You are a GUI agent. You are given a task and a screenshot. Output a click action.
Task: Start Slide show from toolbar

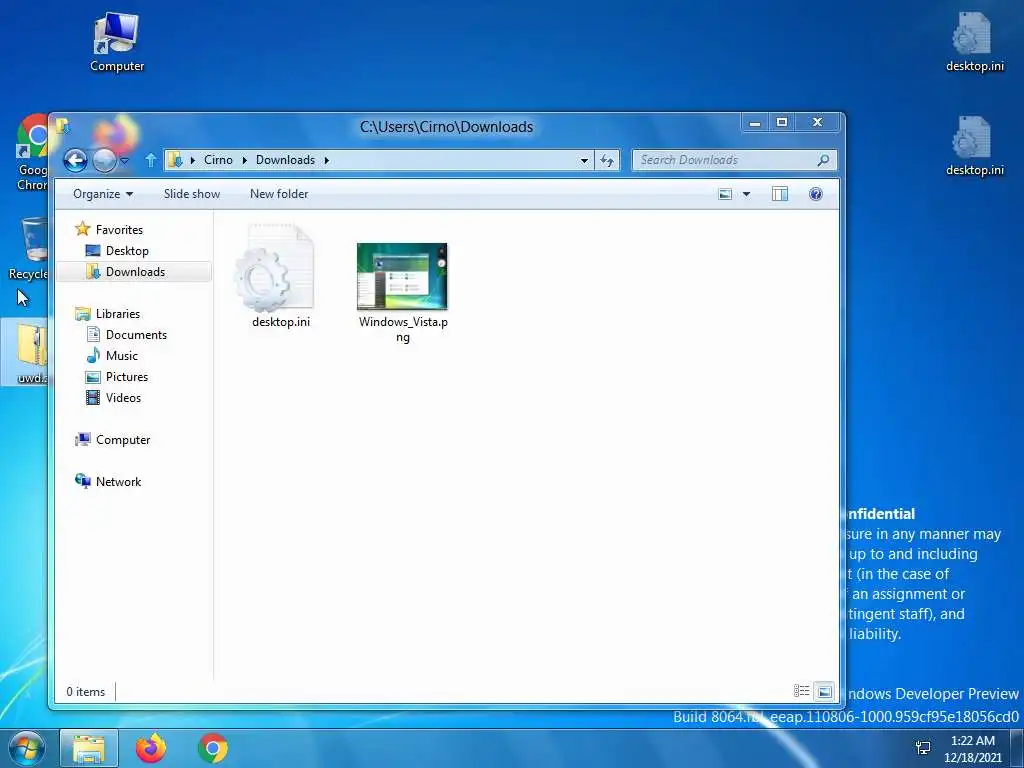click(x=192, y=194)
